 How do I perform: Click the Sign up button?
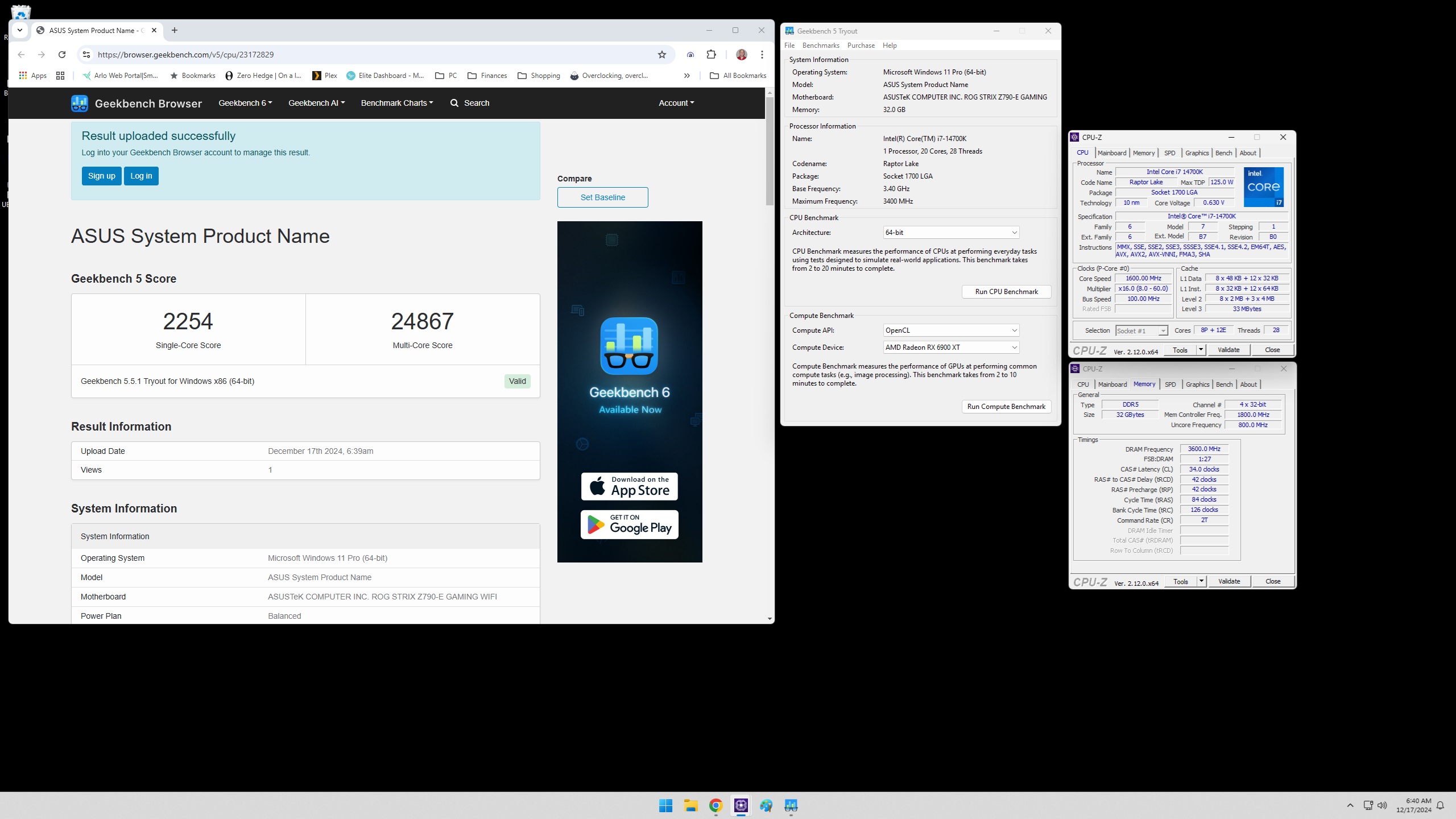pos(102,176)
